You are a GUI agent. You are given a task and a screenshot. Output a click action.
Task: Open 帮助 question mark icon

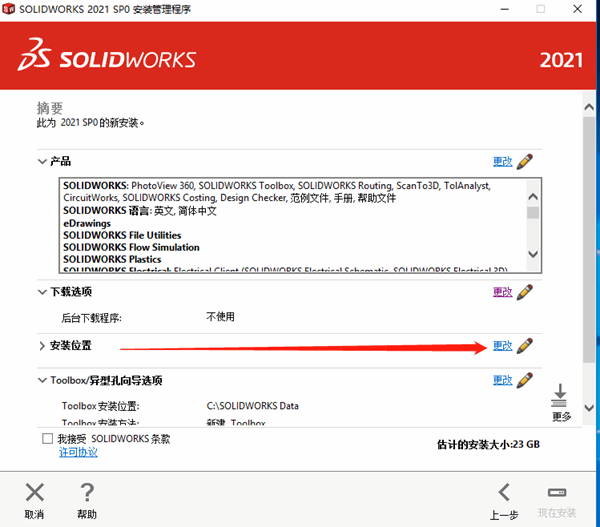click(87, 492)
